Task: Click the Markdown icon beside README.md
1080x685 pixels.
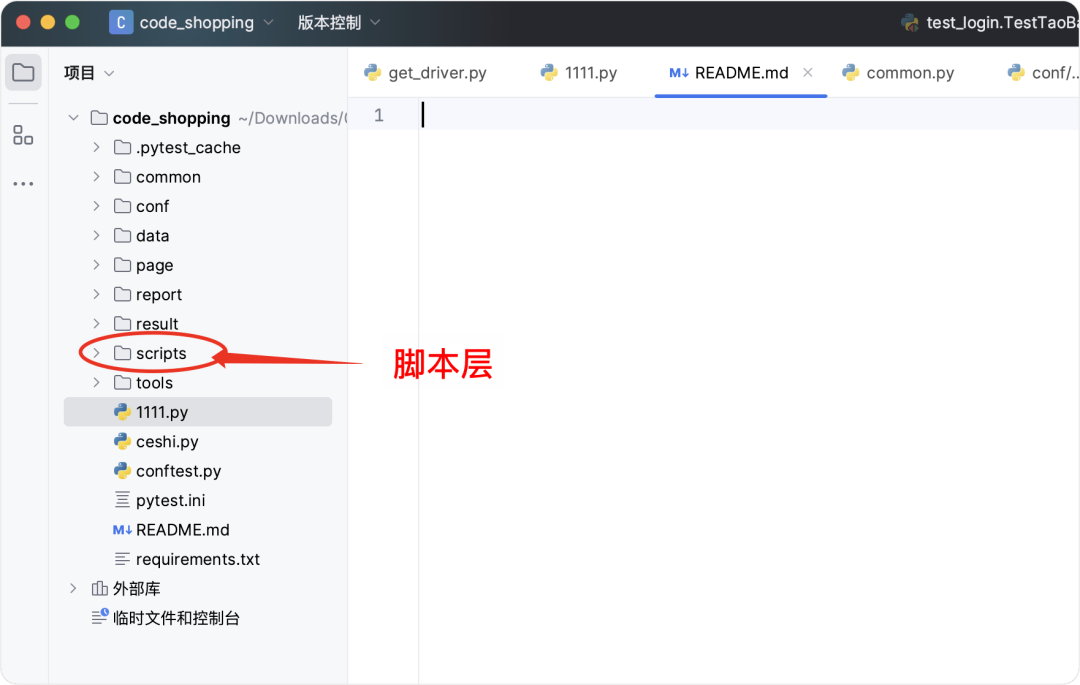Action: [122, 529]
